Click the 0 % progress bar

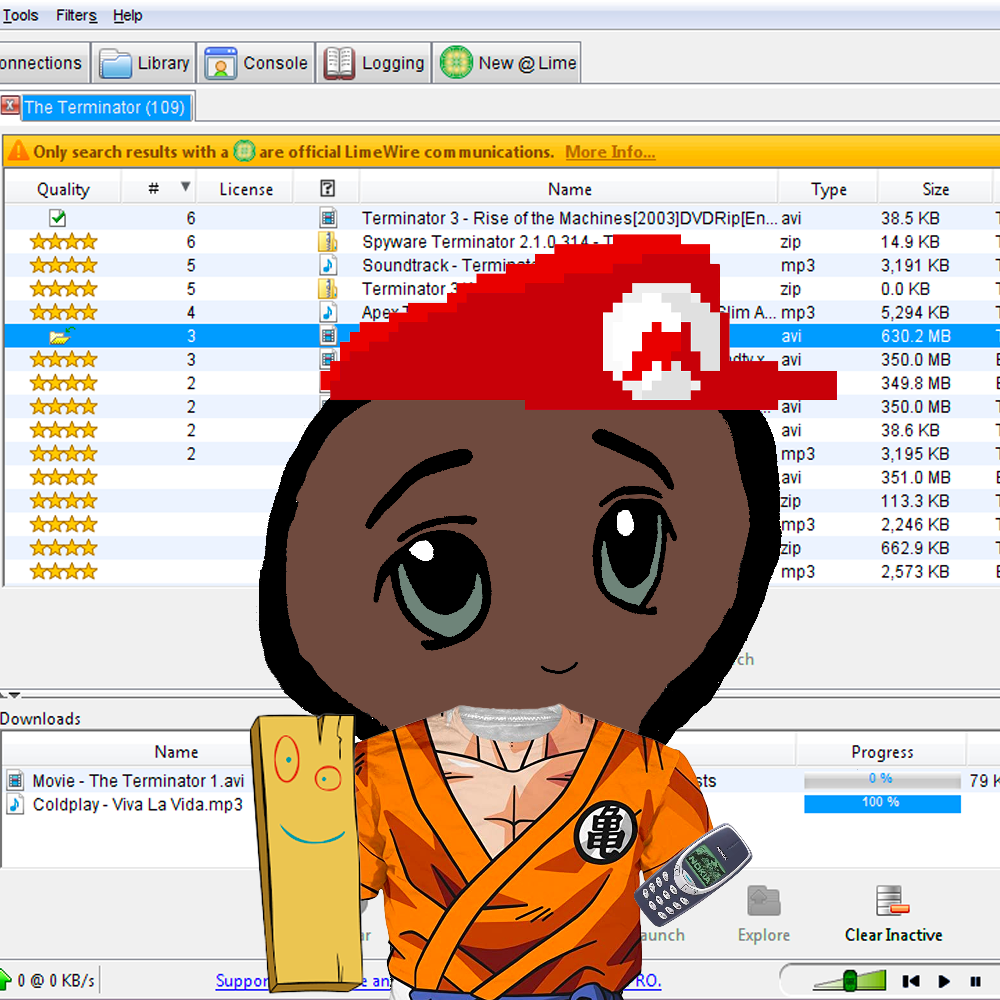[882, 779]
